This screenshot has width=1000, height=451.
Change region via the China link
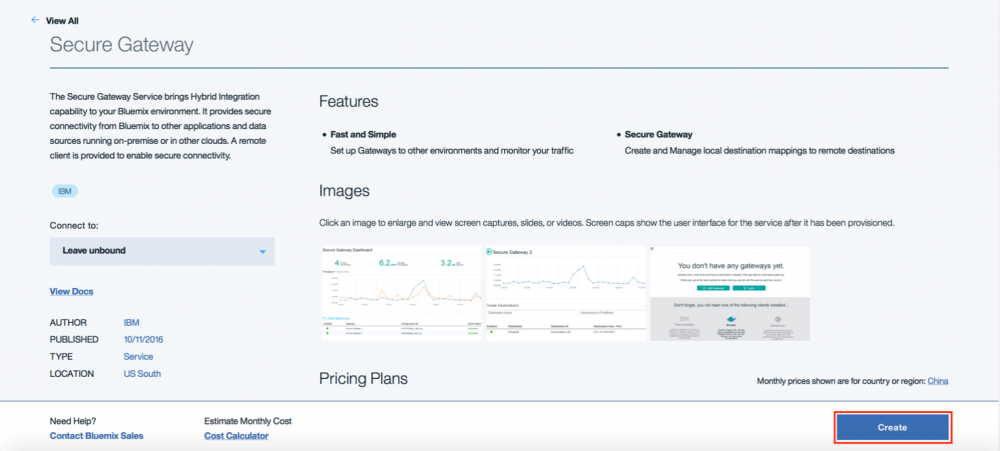click(x=938, y=381)
